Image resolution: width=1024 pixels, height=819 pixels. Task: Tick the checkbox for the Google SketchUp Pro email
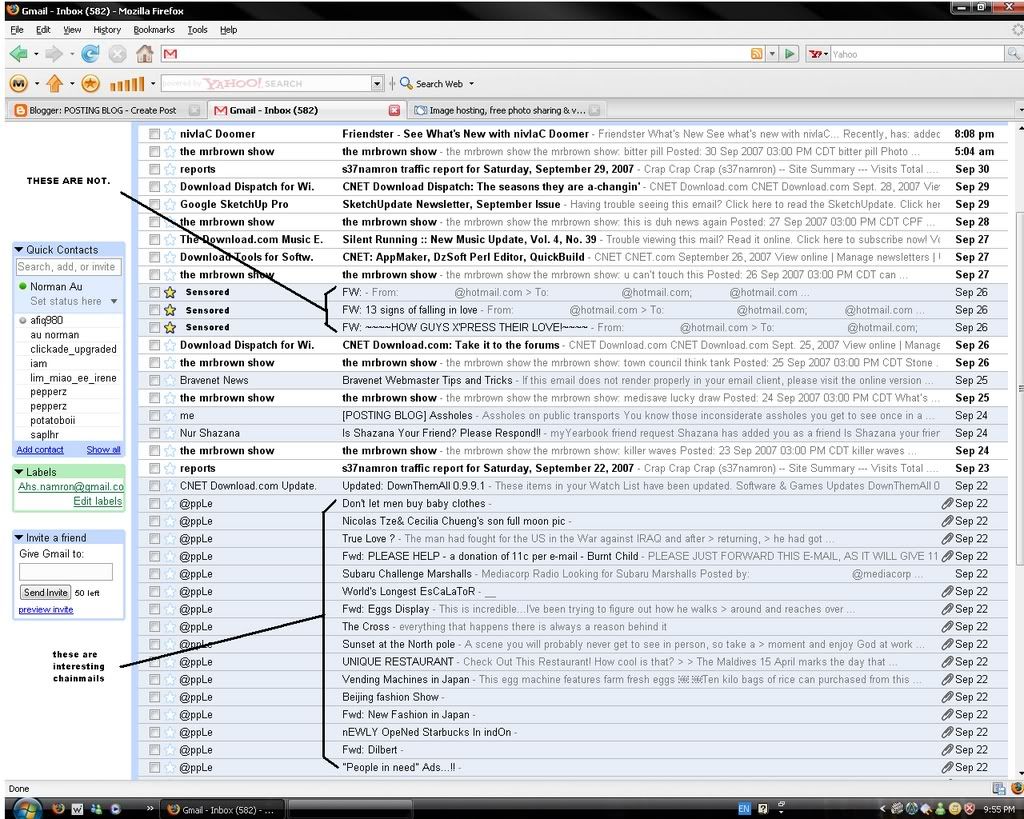tap(154, 204)
